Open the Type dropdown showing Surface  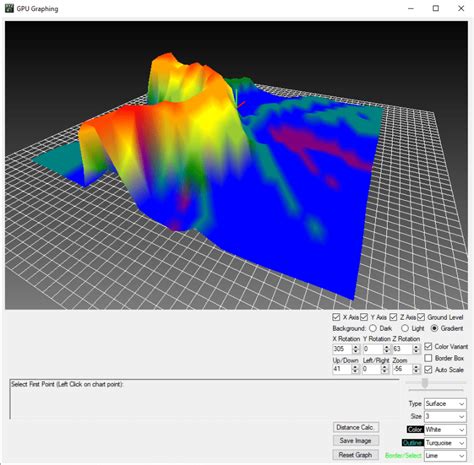point(445,404)
